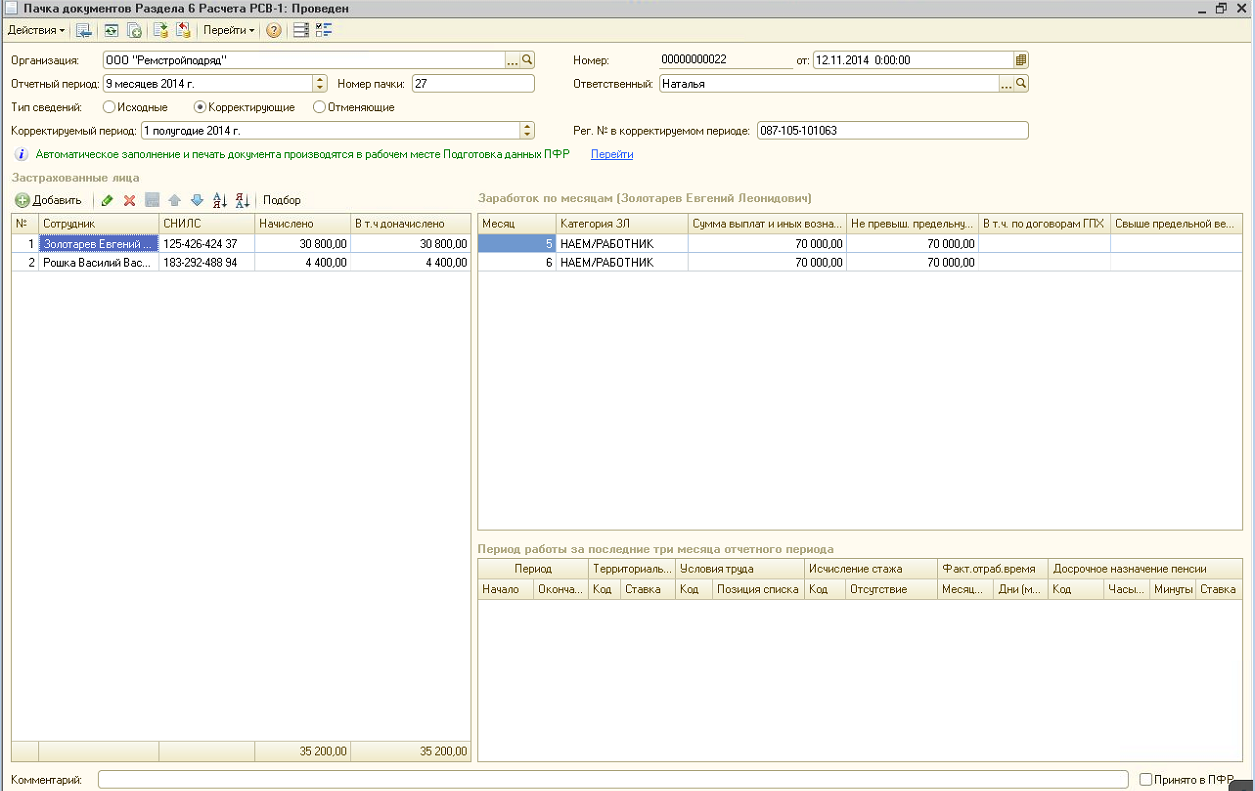1255x791 pixels.
Task: Click the Подбор button
Action: pyautogui.click(x=281, y=200)
